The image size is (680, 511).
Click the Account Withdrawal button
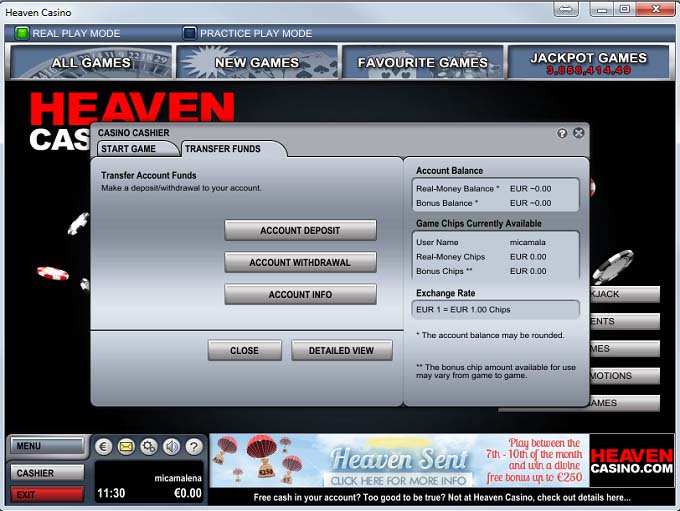(x=300, y=263)
